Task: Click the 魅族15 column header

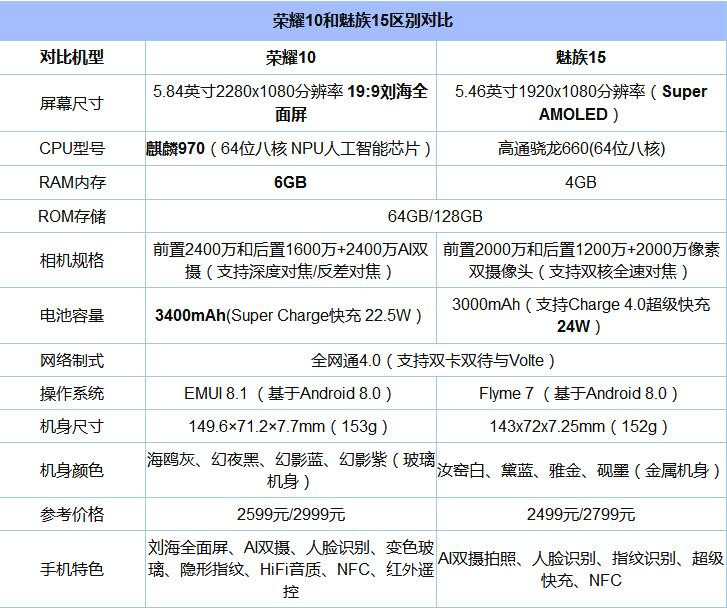Action: (x=581, y=58)
